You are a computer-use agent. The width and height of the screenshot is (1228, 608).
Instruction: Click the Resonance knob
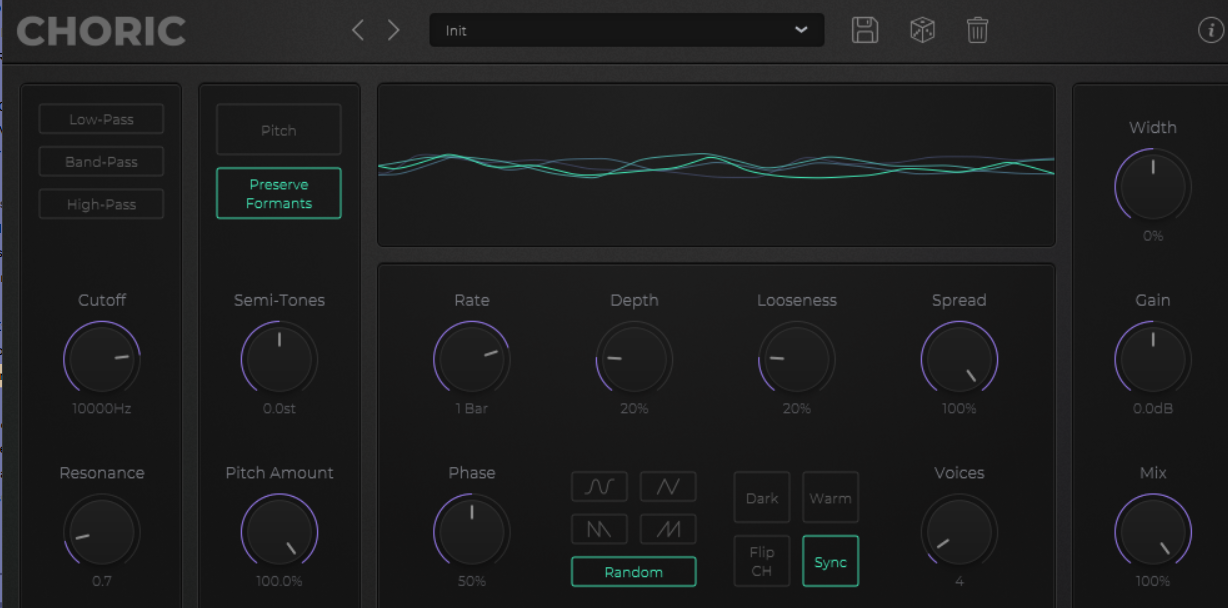point(102,531)
